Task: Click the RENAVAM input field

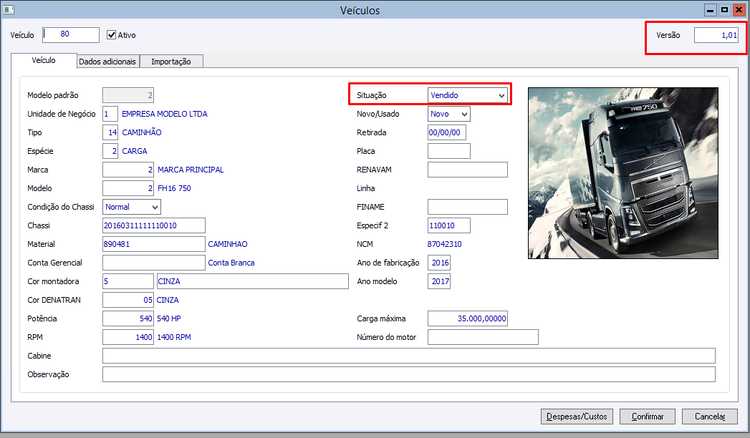Action: 467,170
